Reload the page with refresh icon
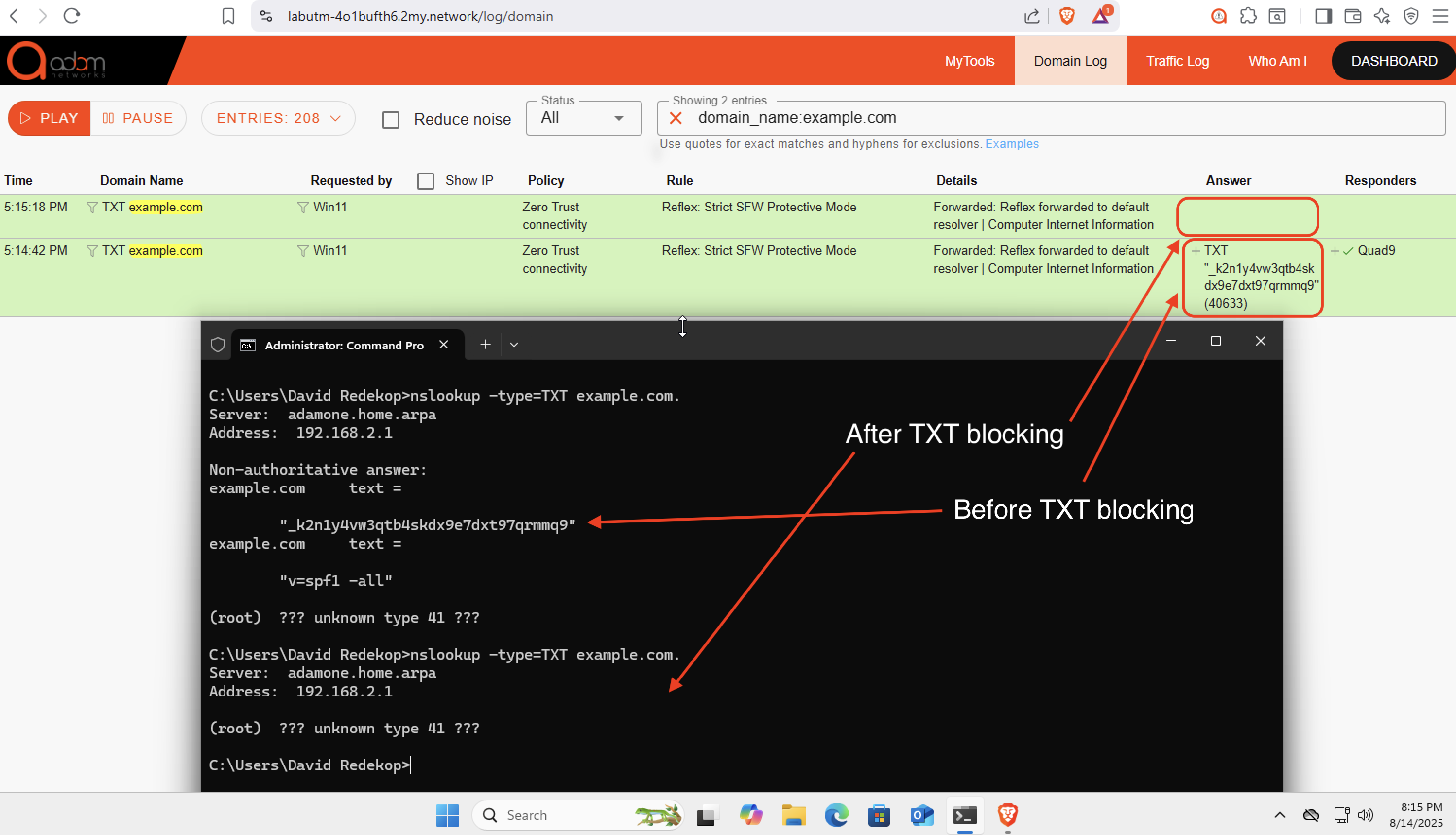Image resolution: width=1456 pixels, height=835 pixels. pos(71,16)
